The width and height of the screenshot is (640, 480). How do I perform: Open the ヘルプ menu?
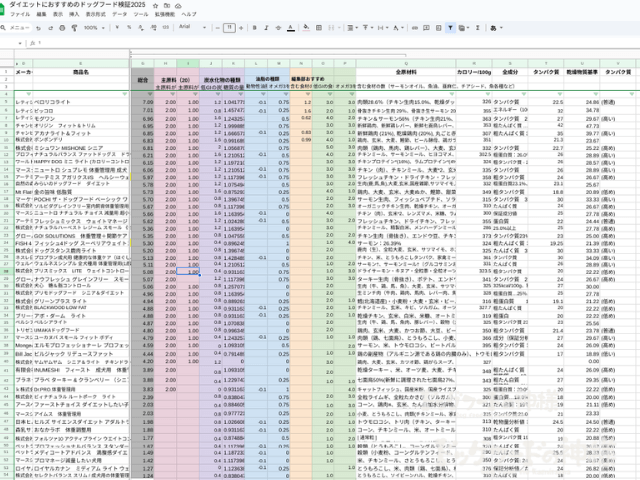[189, 14]
